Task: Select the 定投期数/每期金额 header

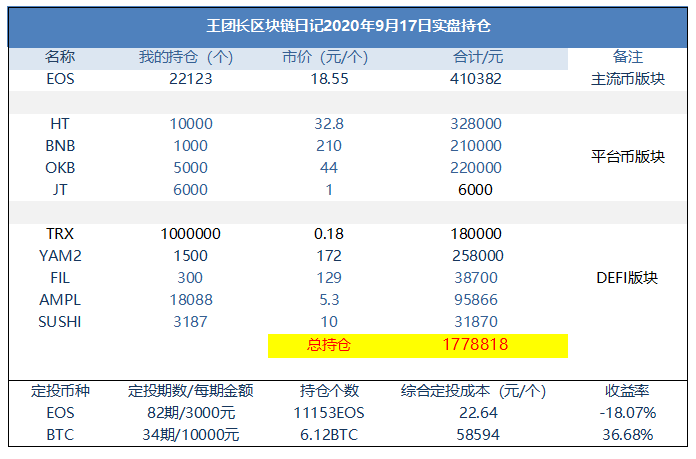Action: tap(190, 391)
